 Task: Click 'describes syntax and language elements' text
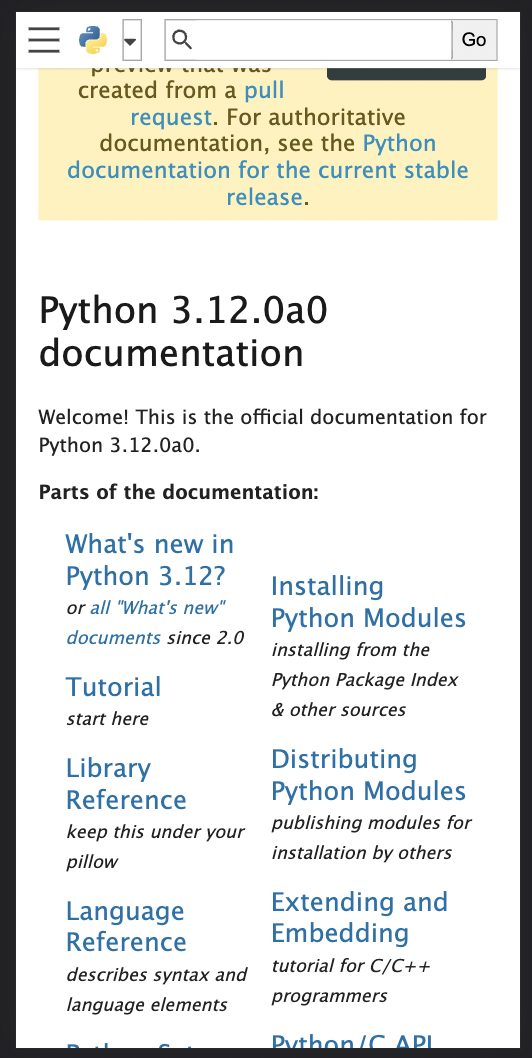click(x=157, y=989)
